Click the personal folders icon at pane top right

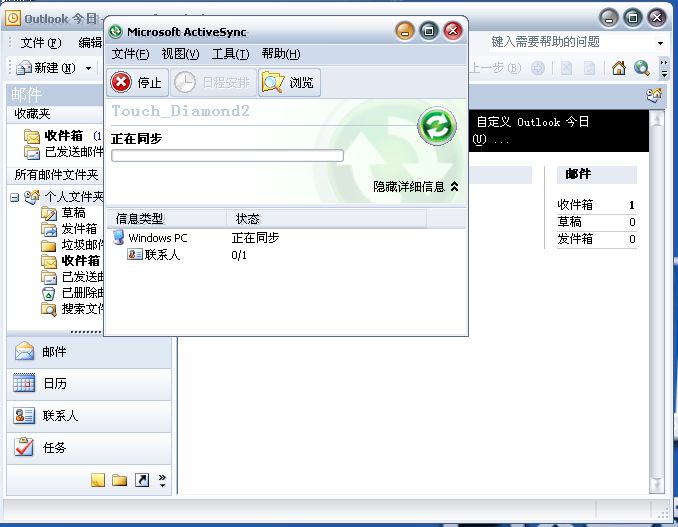654,95
